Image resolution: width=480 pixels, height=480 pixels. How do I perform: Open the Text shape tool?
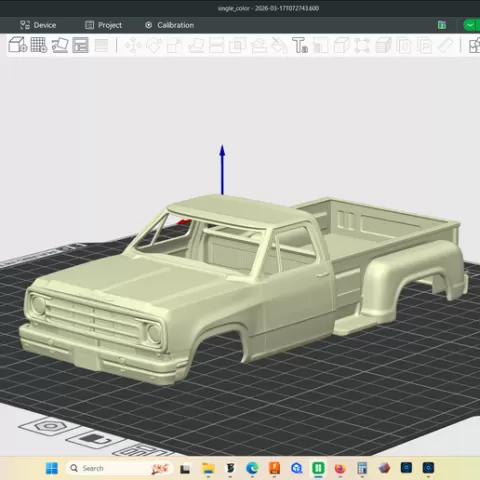pos(300,46)
